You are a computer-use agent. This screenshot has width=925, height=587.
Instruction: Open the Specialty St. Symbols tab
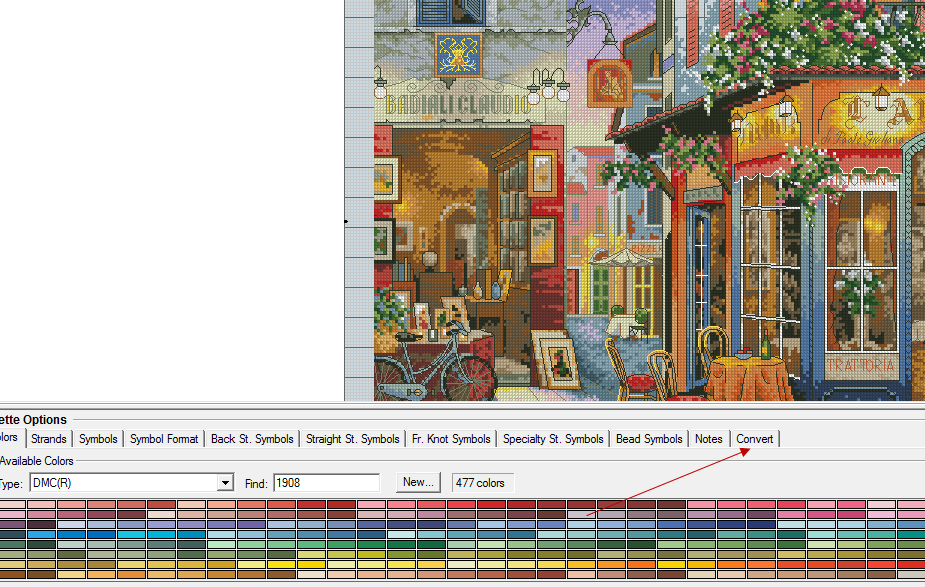(x=553, y=439)
